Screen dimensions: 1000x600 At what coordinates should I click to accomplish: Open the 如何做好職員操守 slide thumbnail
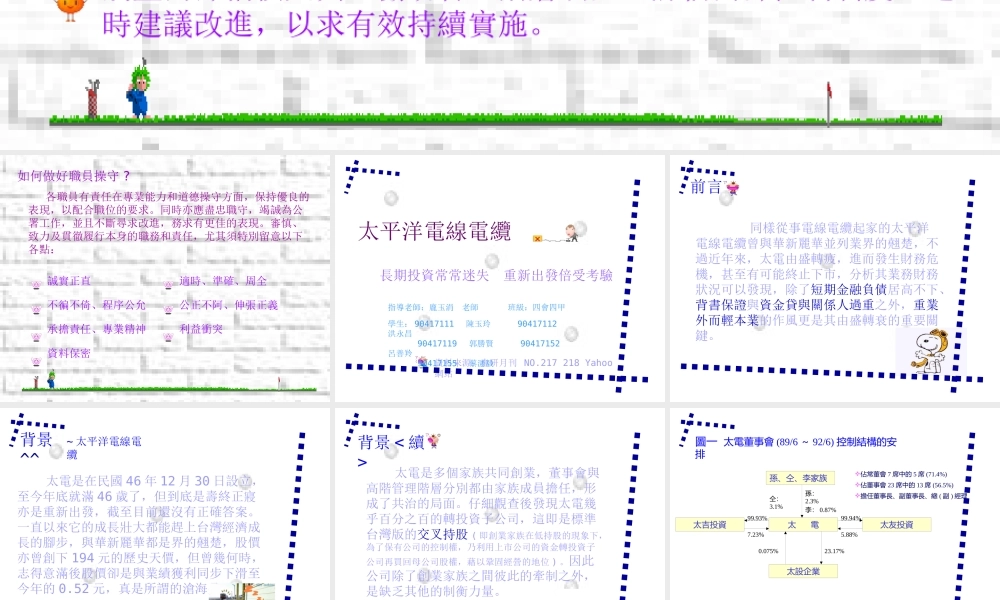165,277
